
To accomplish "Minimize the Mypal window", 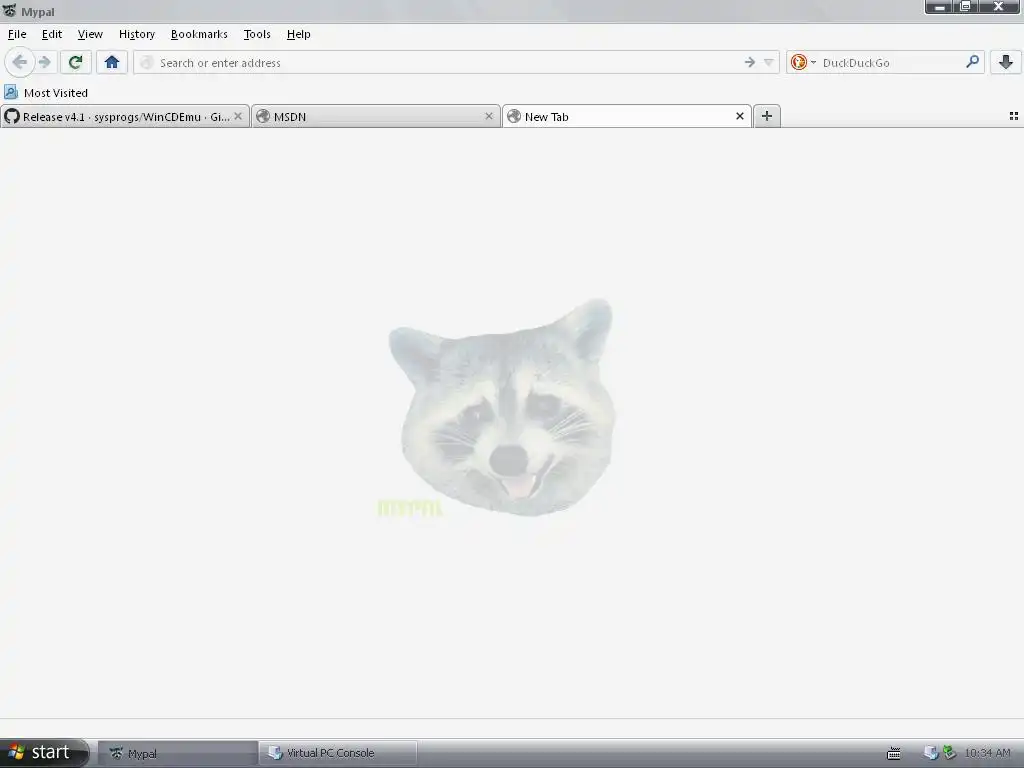I will click(x=939, y=7).
